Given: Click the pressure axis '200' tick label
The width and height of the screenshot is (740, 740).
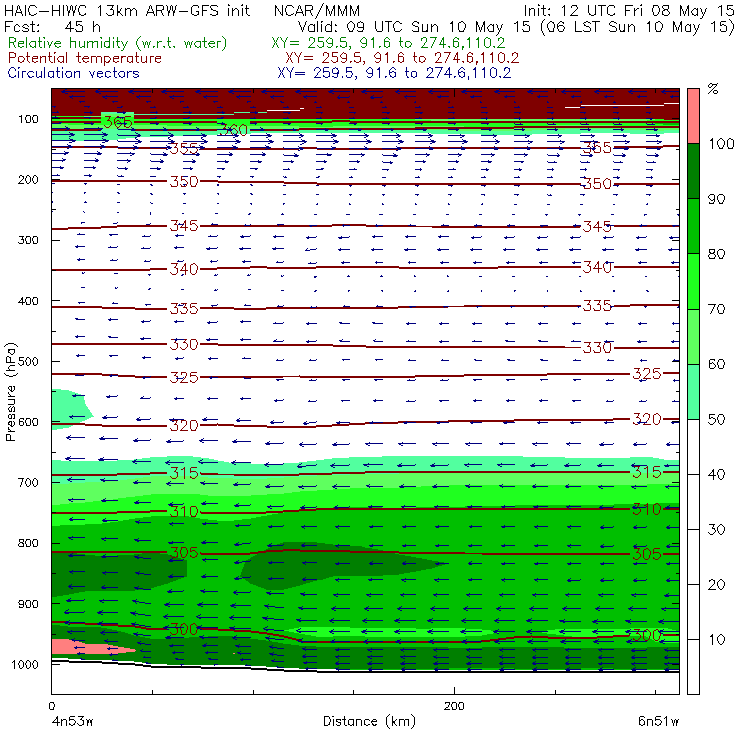Looking at the screenshot, I should [x=28, y=179].
